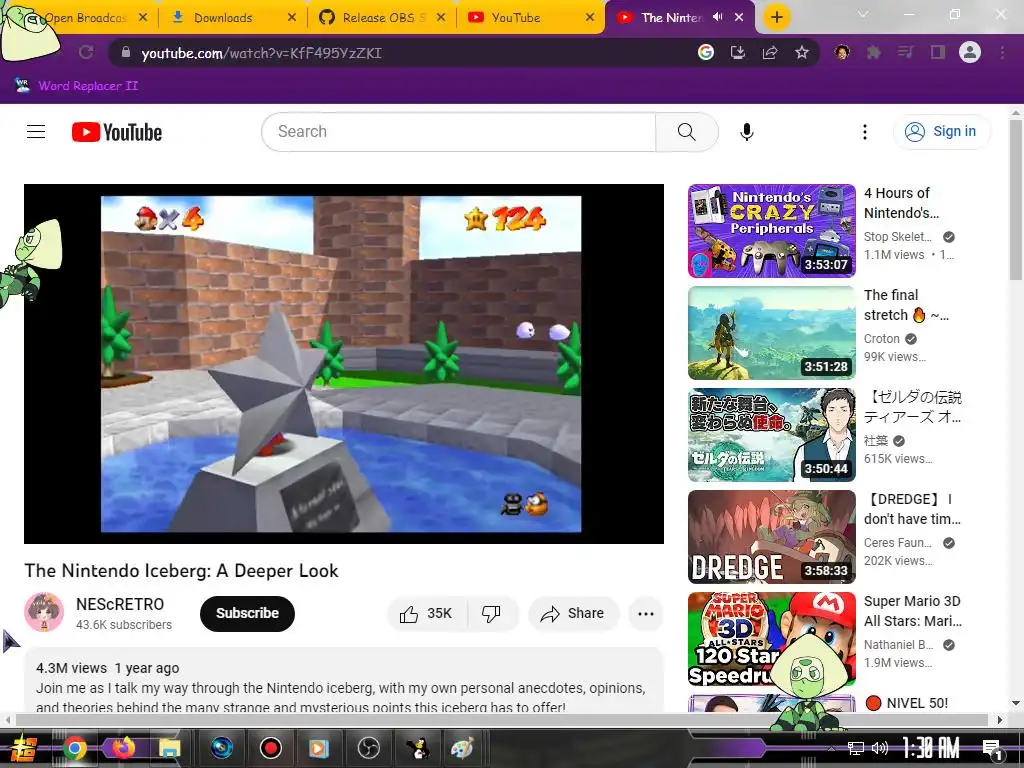Open Nintendo's Crazy Peripherals thumbnail
The height and width of the screenshot is (768, 1024).
(771, 231)
